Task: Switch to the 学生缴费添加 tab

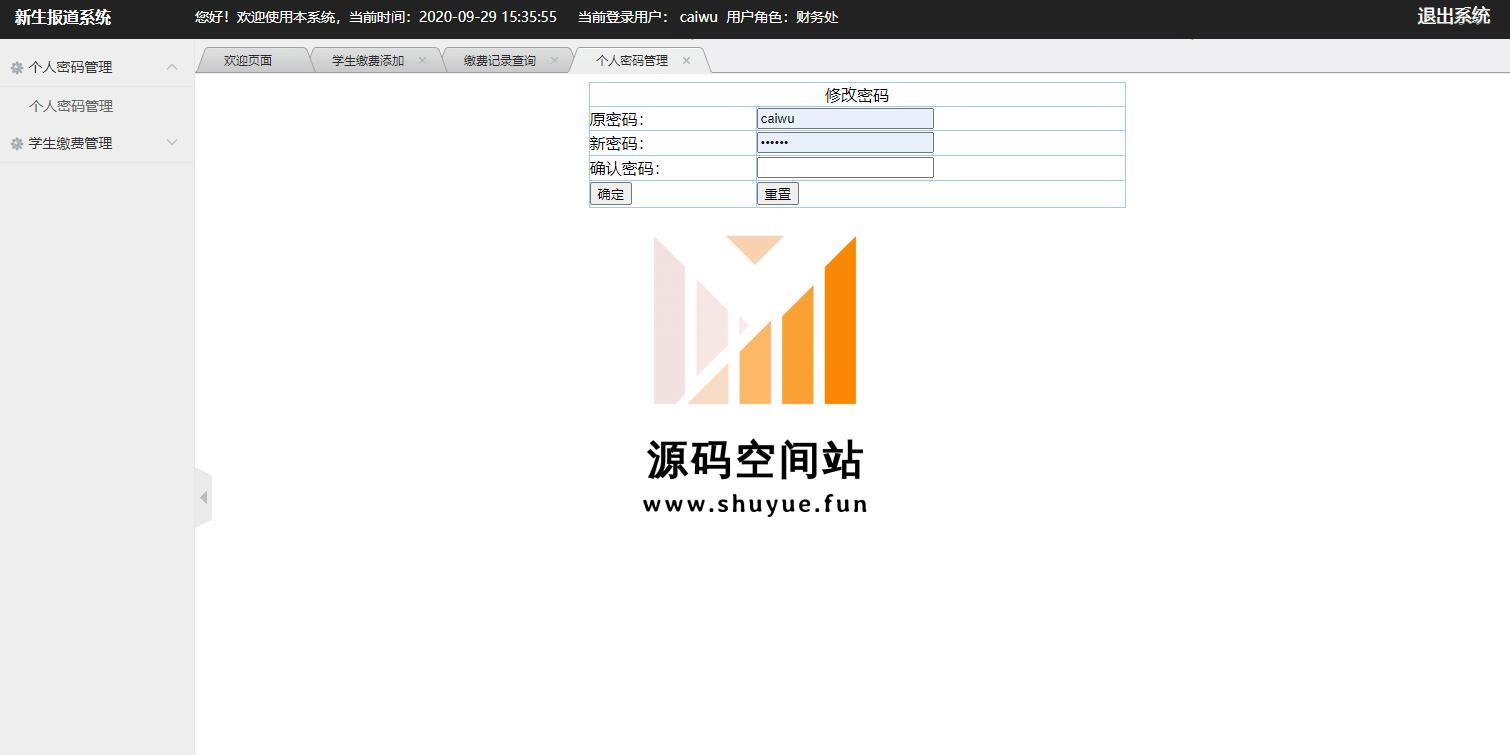Action: click(x=368, y=61)
